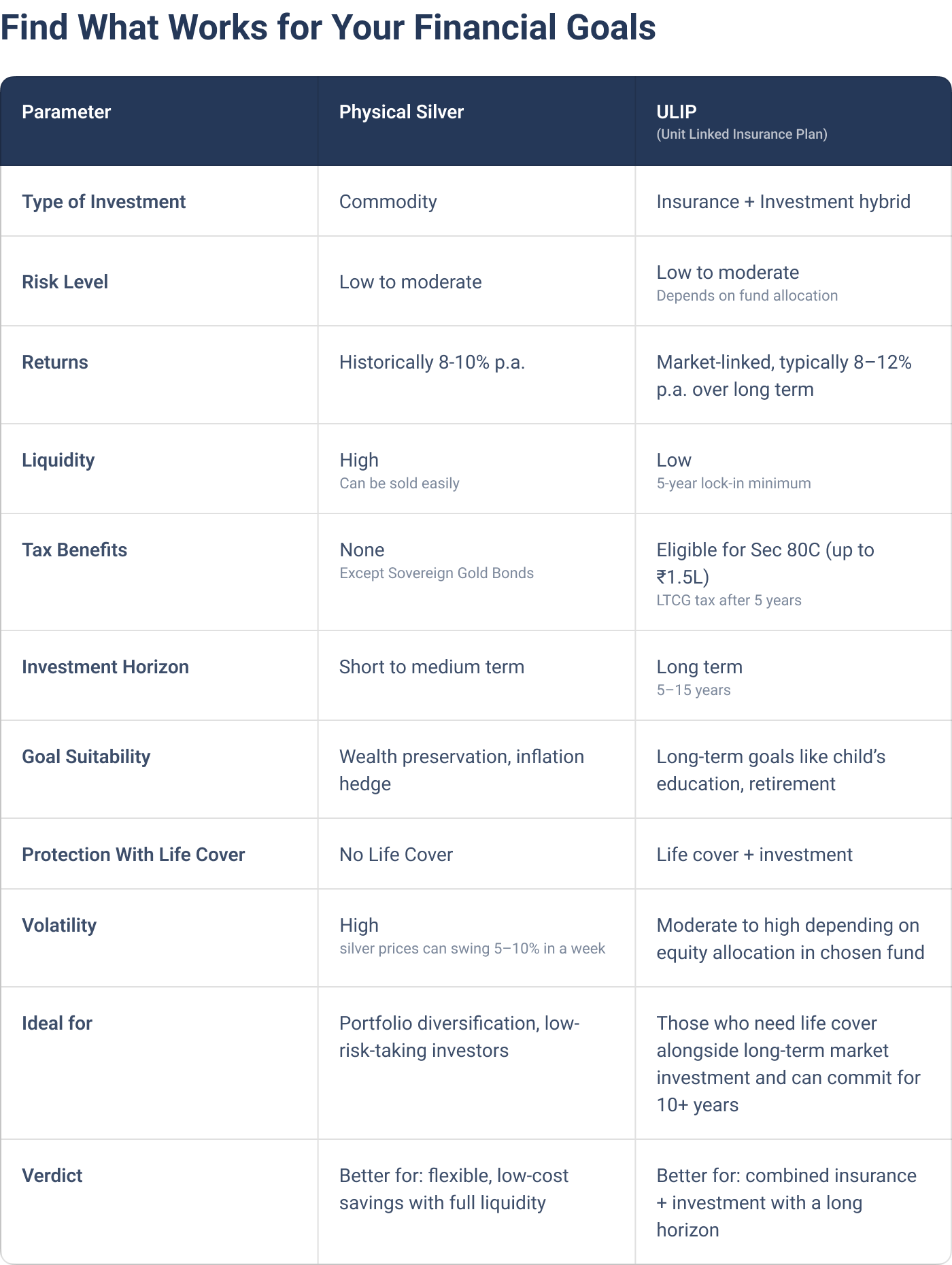Viewport: 952px width, 1265px height.
Task: Click Depends on fund allocation note
Action: [747, 296]
